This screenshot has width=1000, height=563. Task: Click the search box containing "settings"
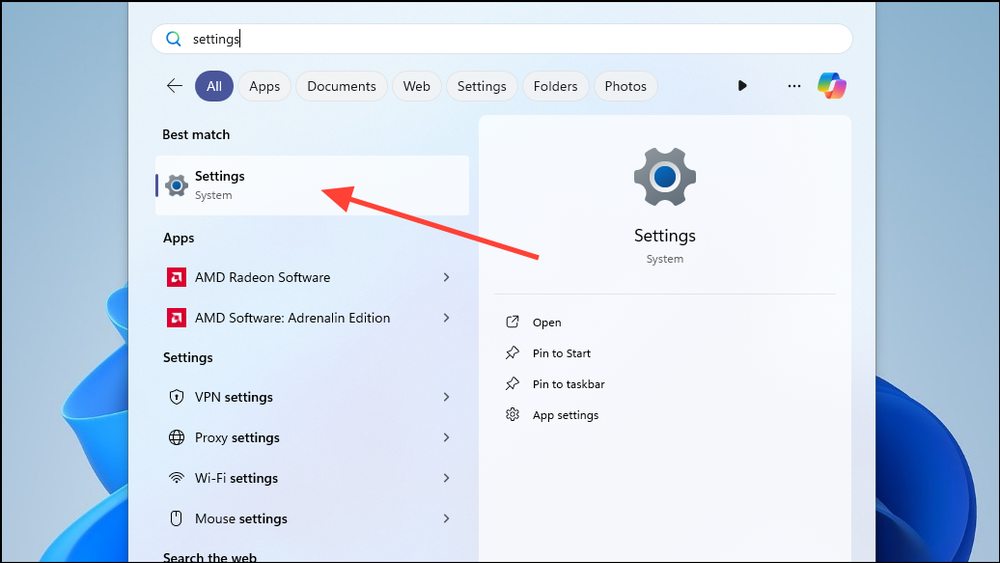[x=502, y=39]
